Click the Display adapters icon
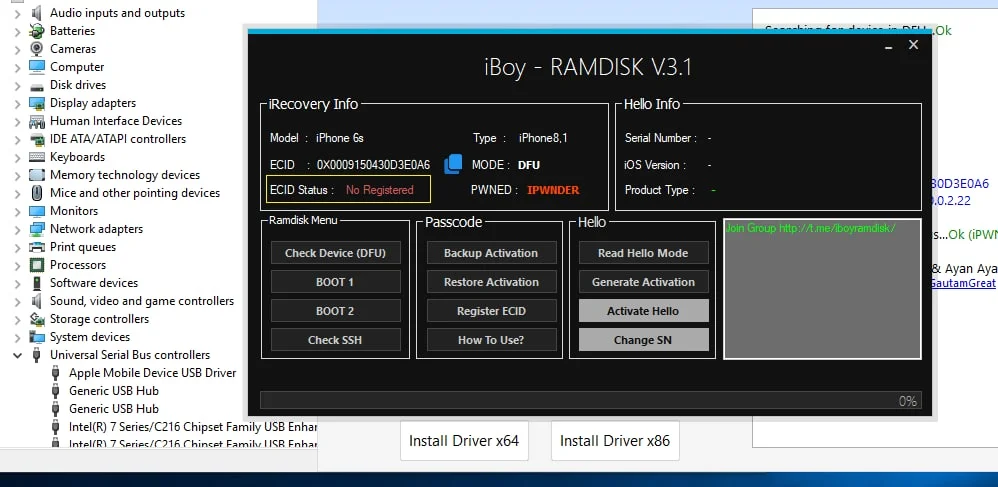 37,103
